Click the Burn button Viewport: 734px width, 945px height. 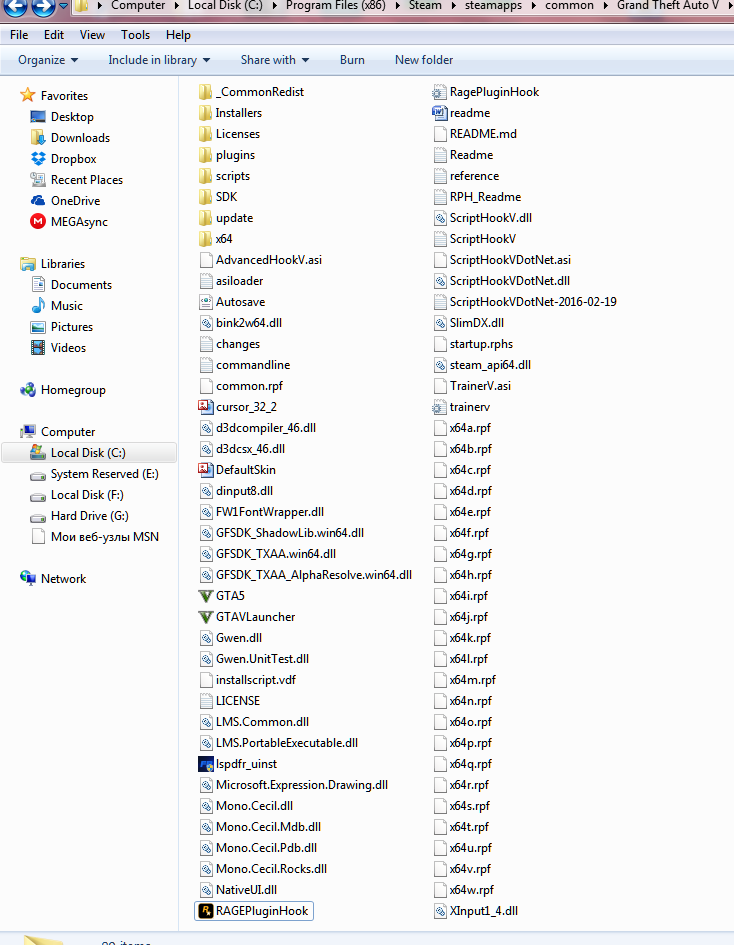[352, 60]
